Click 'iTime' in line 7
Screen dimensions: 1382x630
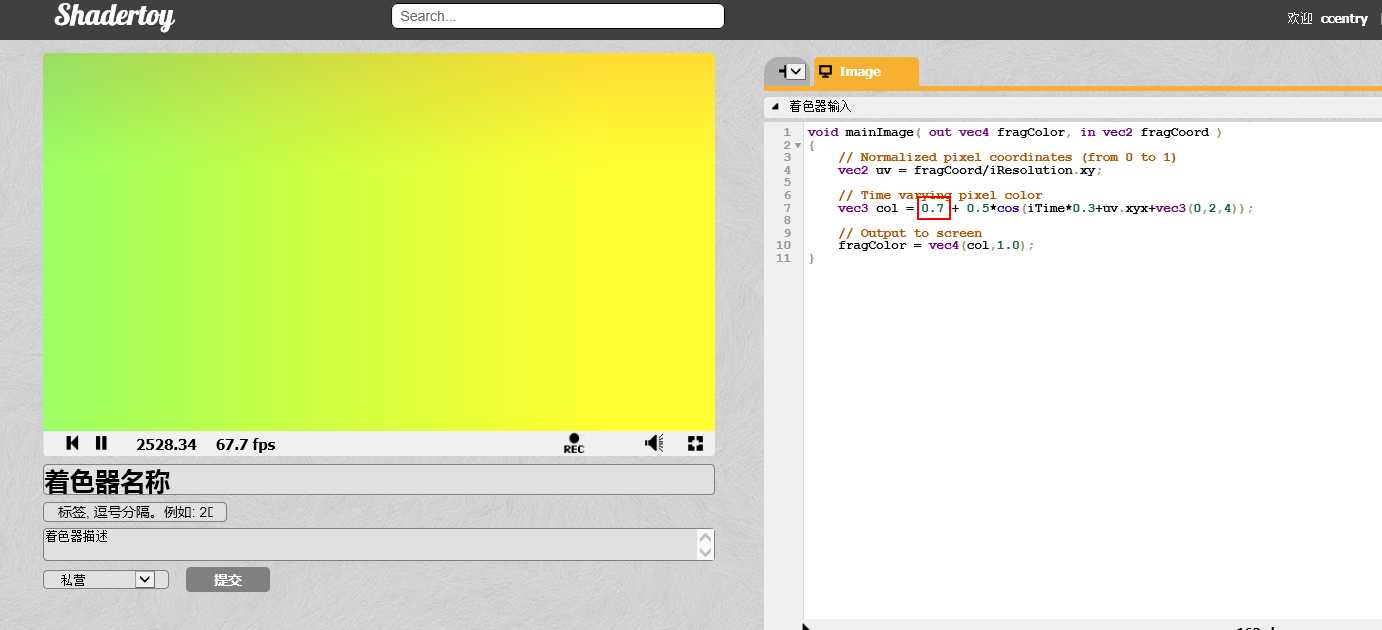(1045, 208)
